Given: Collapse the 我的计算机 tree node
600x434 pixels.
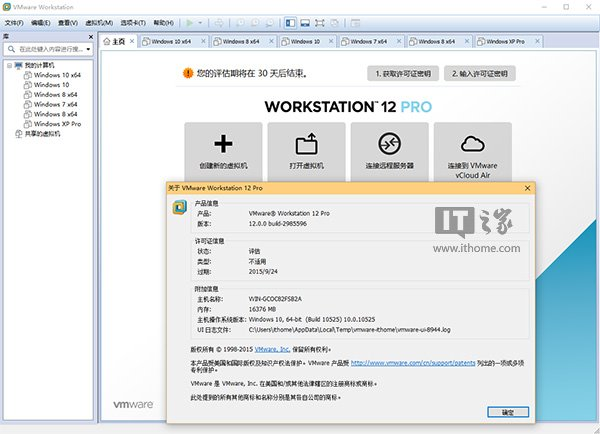Looking at the screenshot, I should (x=9, y=65).
